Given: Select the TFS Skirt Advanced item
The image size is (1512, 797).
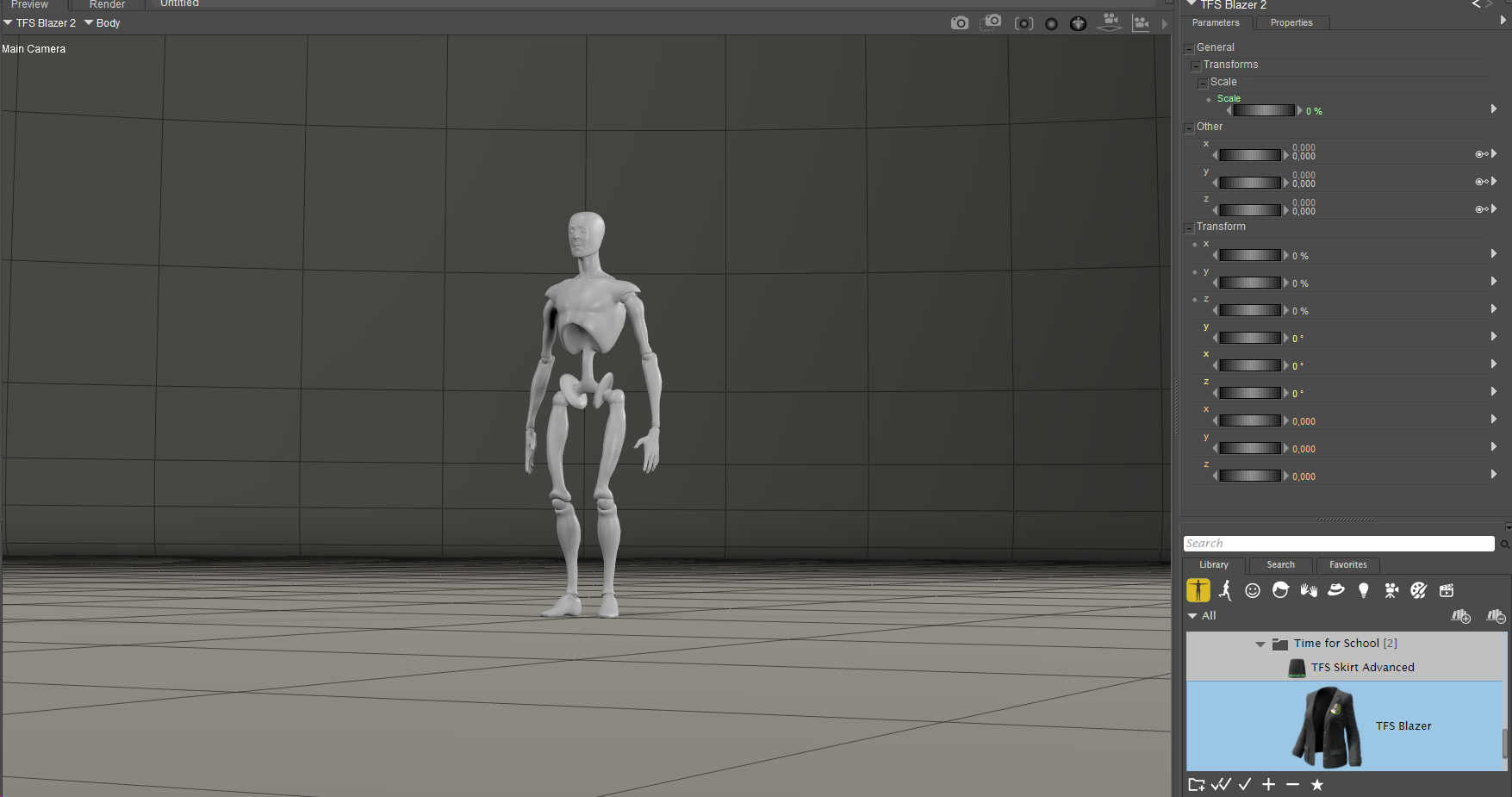Looking at the screenshot, I should (x=1362, y=668).
